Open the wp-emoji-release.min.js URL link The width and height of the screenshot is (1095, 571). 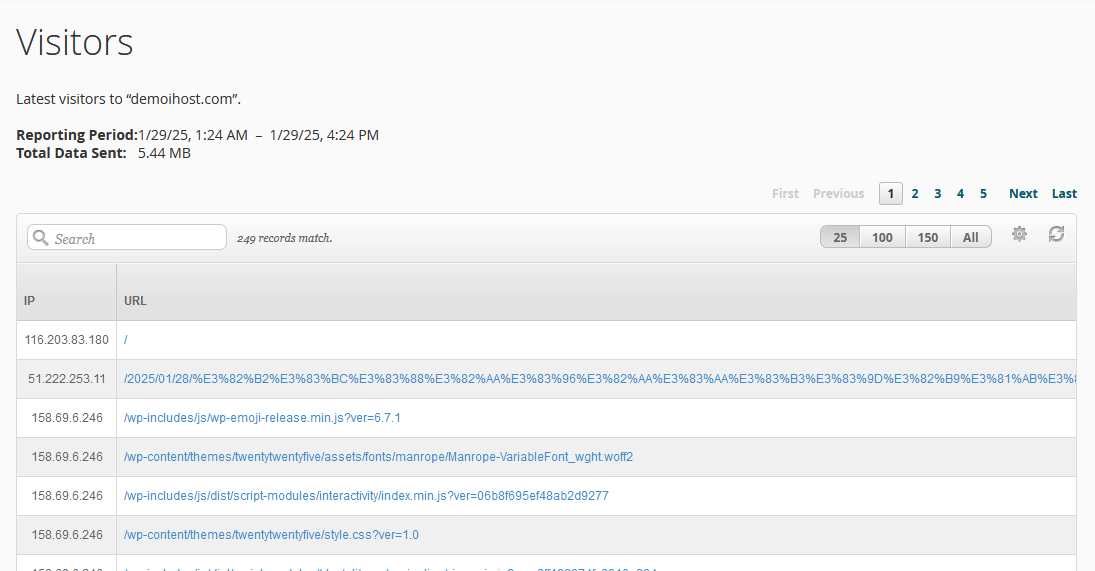tap(262, 418)
